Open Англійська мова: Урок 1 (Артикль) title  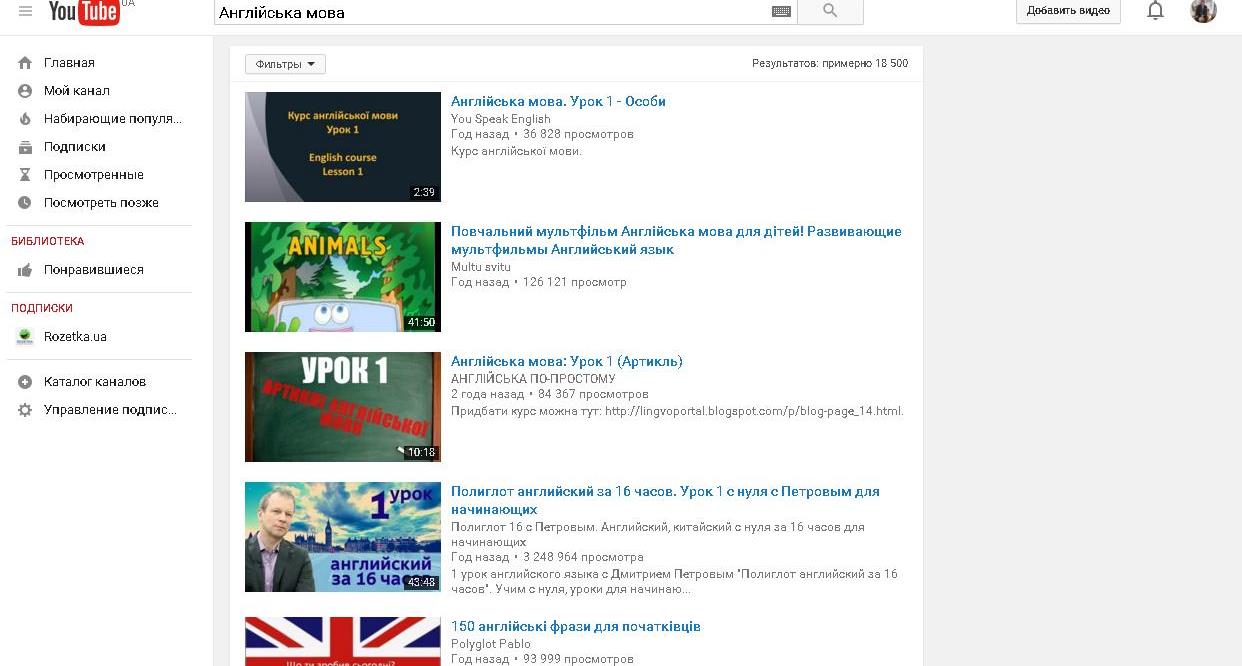[567, 361]
